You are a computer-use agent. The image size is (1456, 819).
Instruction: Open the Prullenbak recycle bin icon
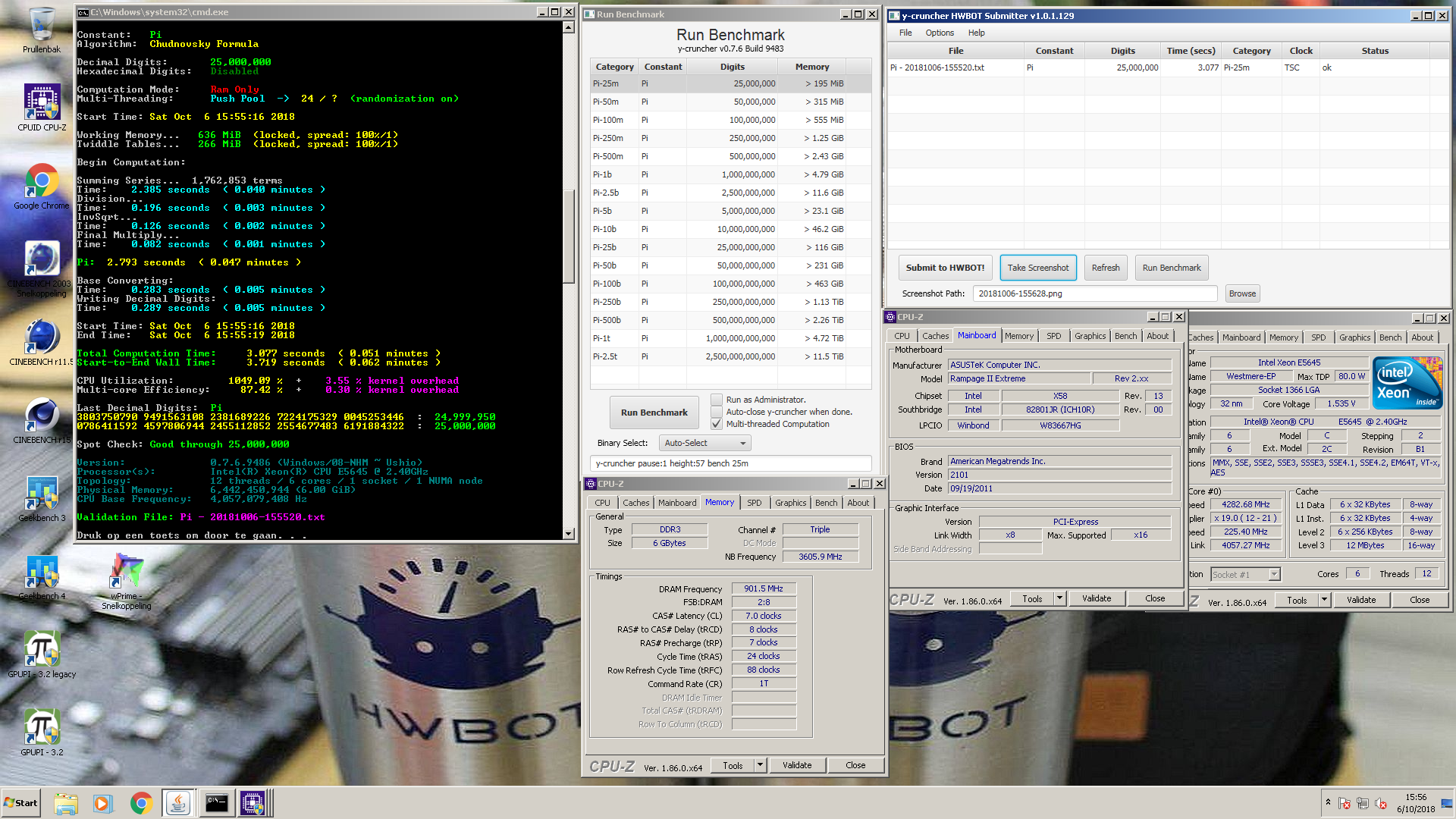pyautogui.click(x=42, y=30)
